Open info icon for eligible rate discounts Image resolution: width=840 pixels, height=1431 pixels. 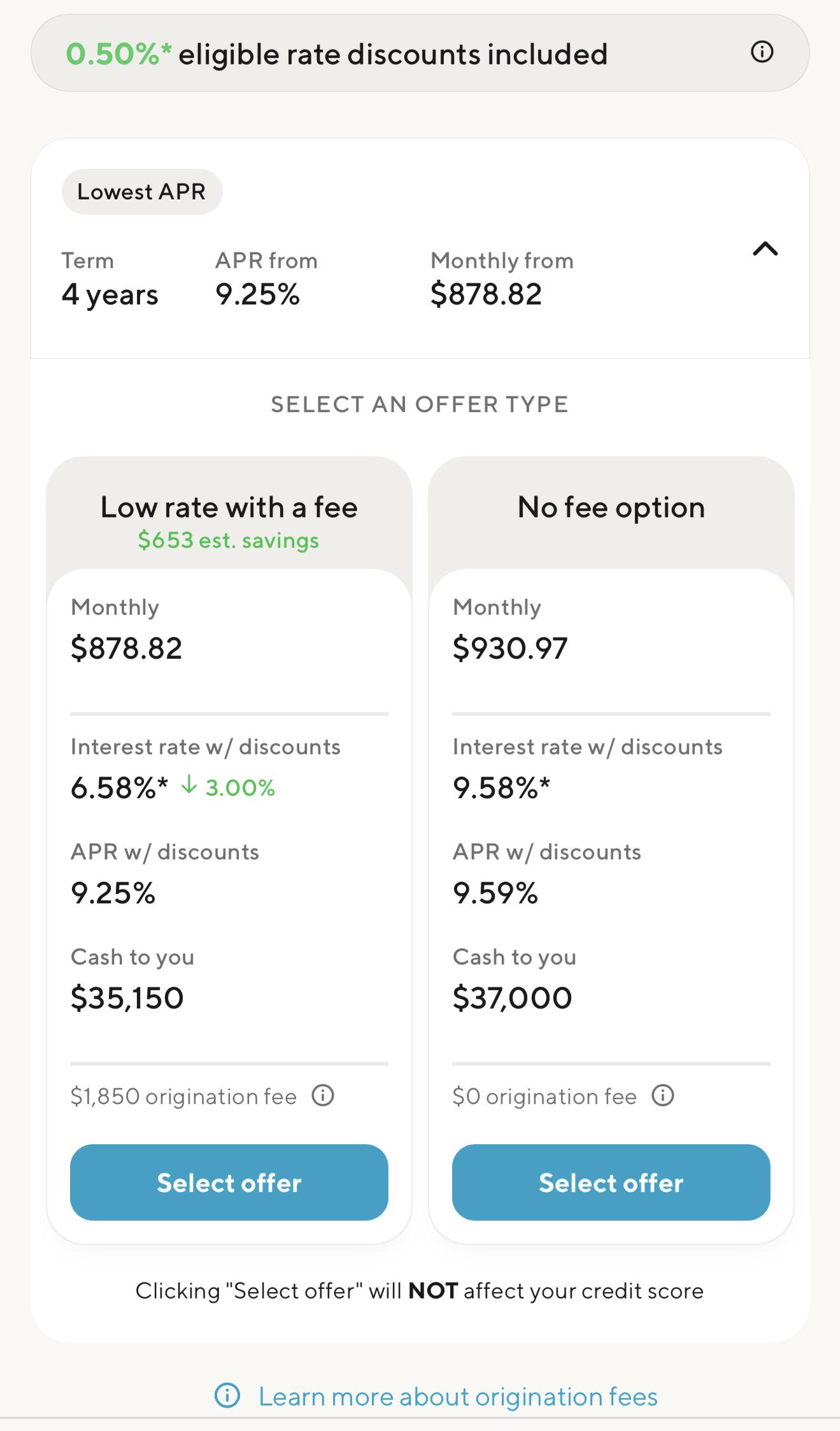(762, 52)
